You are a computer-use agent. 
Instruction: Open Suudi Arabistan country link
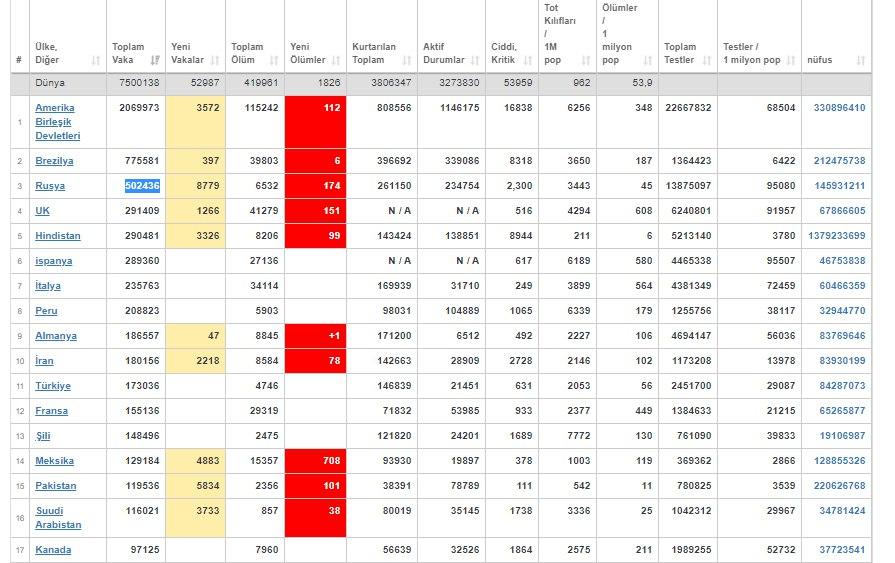pos(58,518)
